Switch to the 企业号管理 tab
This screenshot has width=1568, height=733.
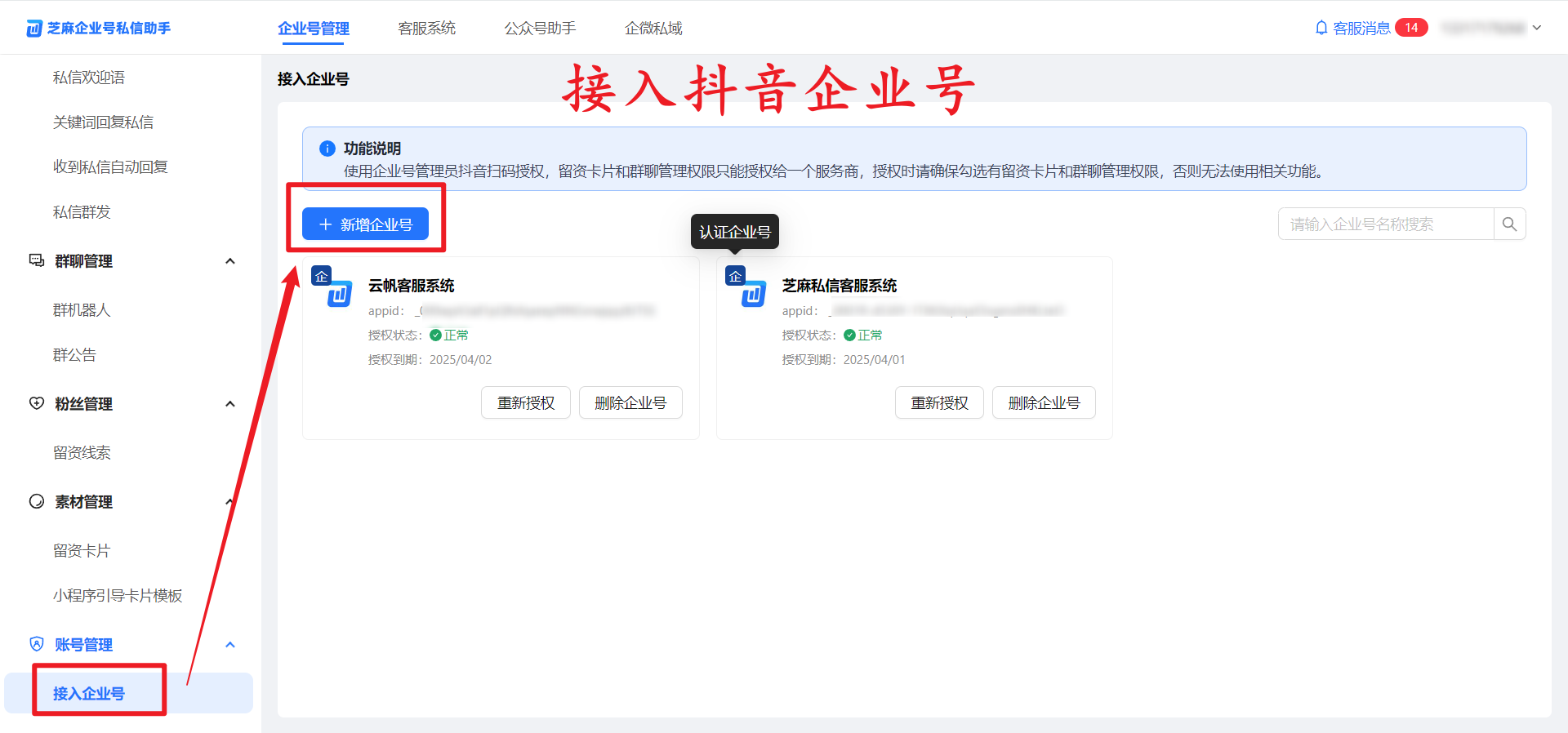click(314, 29)
